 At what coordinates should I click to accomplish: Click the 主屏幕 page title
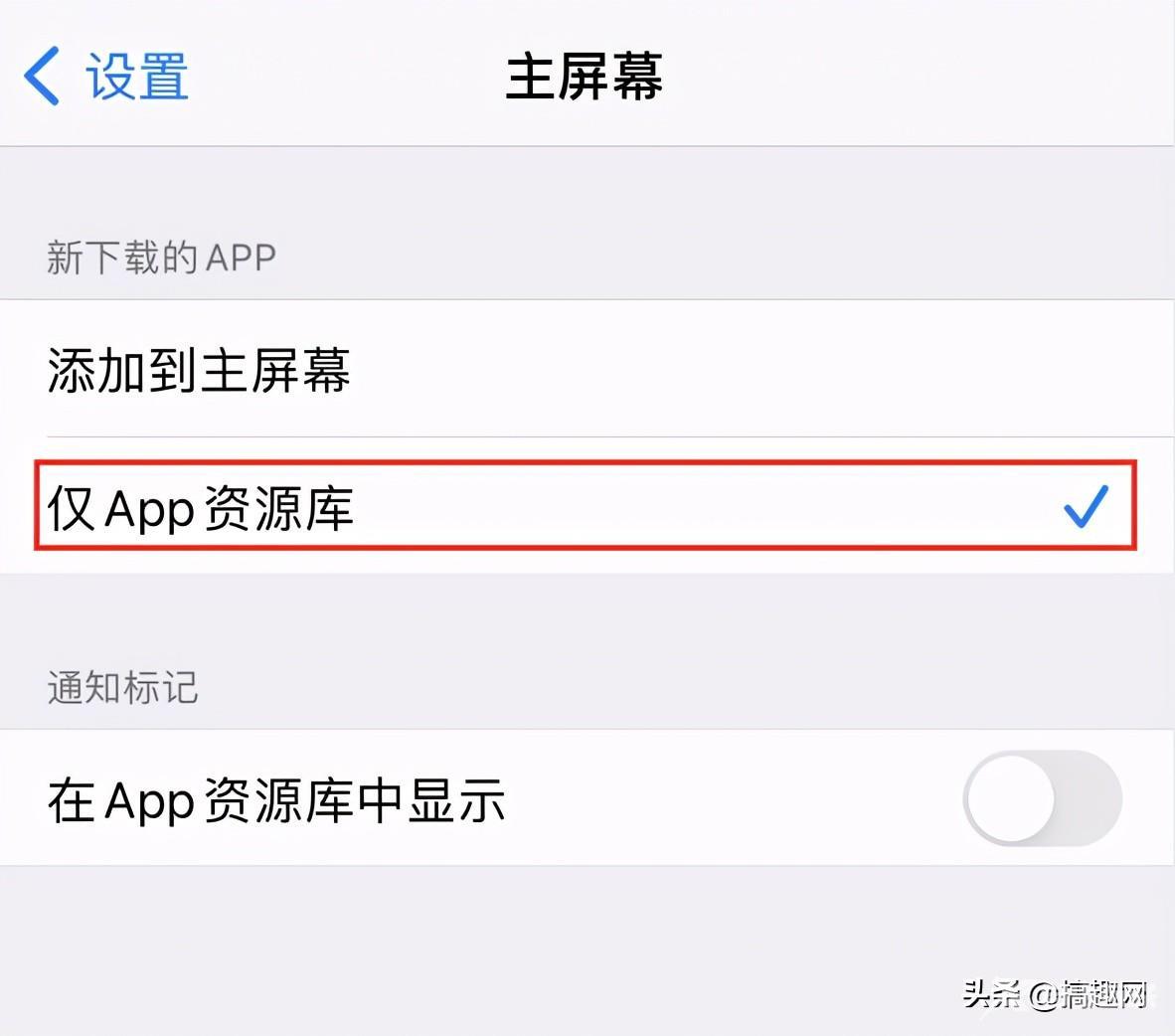[x=585, y=77]
